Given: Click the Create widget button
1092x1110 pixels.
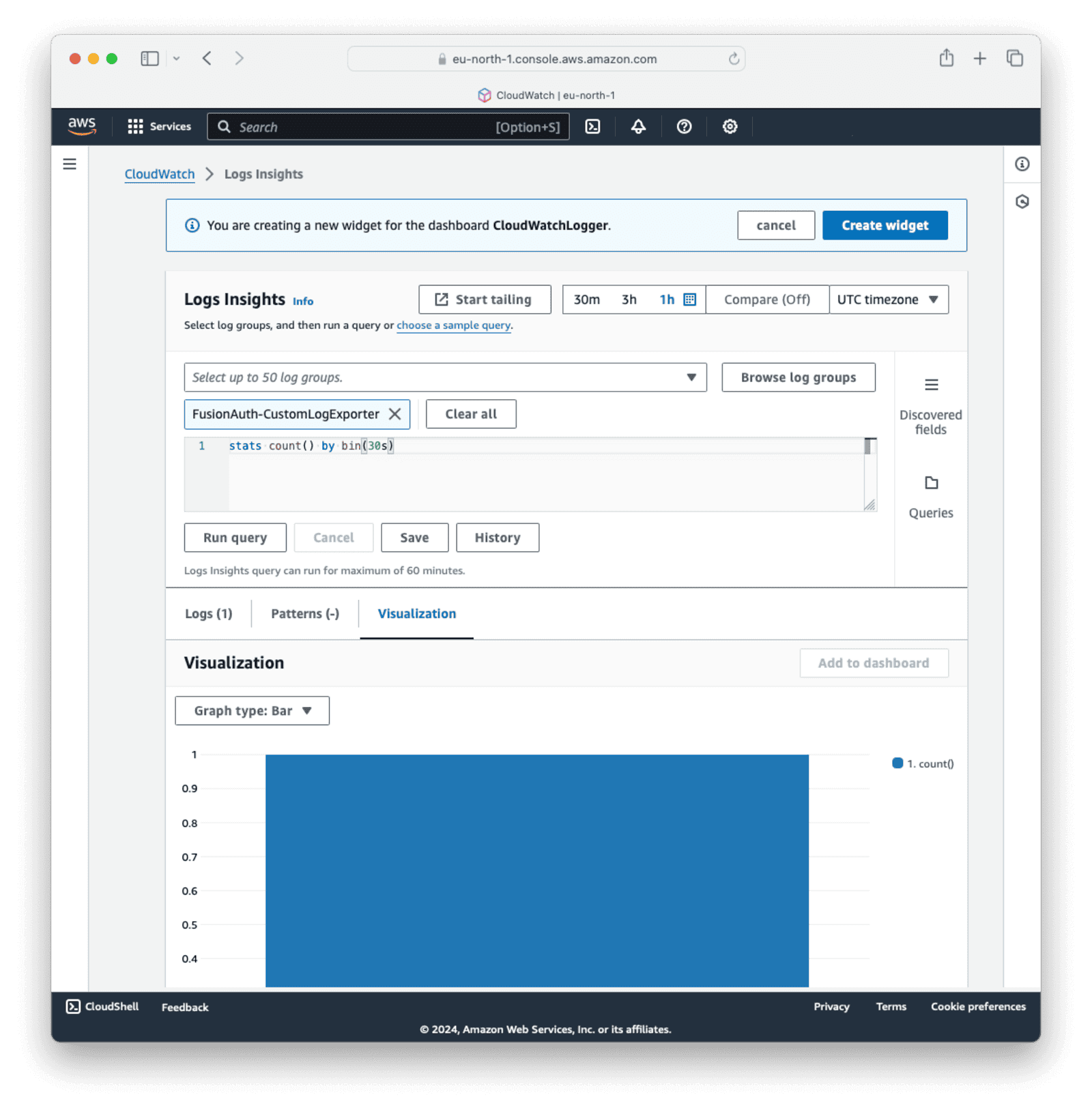Looking at the screenshot, I should [885, 225].
